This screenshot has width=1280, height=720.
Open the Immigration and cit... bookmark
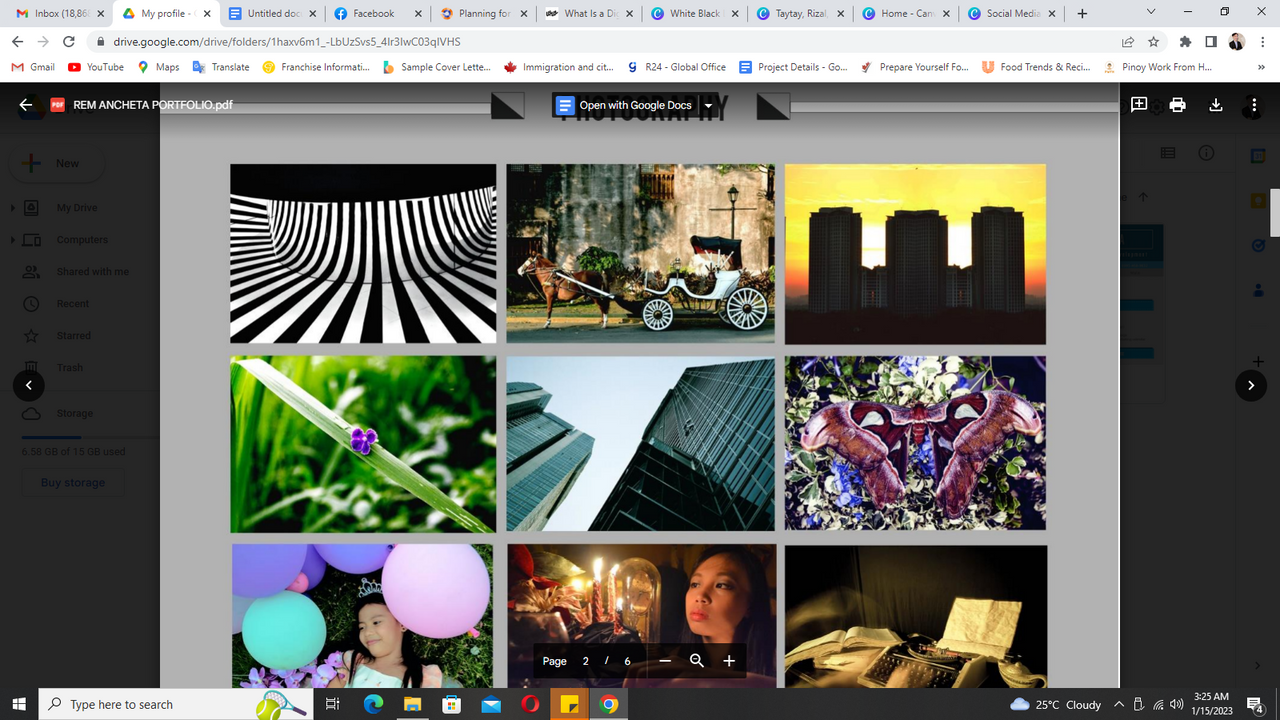(558, 67)
